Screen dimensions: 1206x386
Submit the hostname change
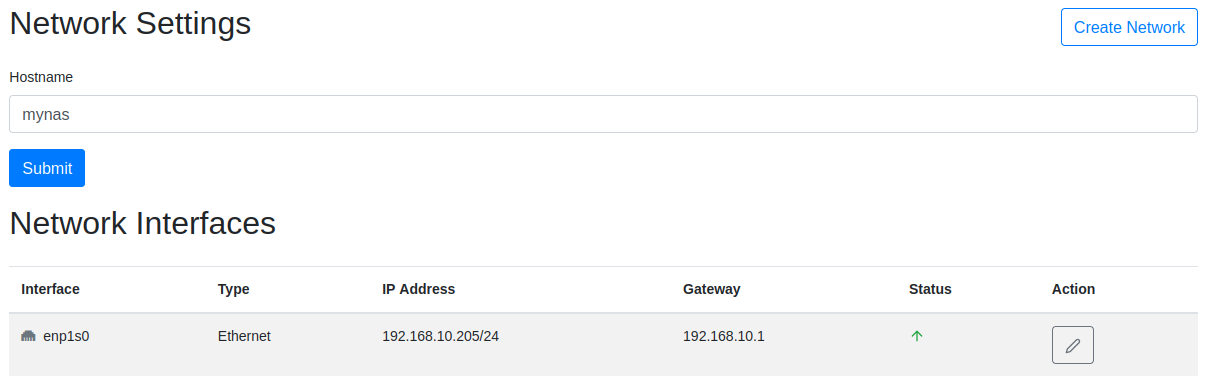coord(47,168)
